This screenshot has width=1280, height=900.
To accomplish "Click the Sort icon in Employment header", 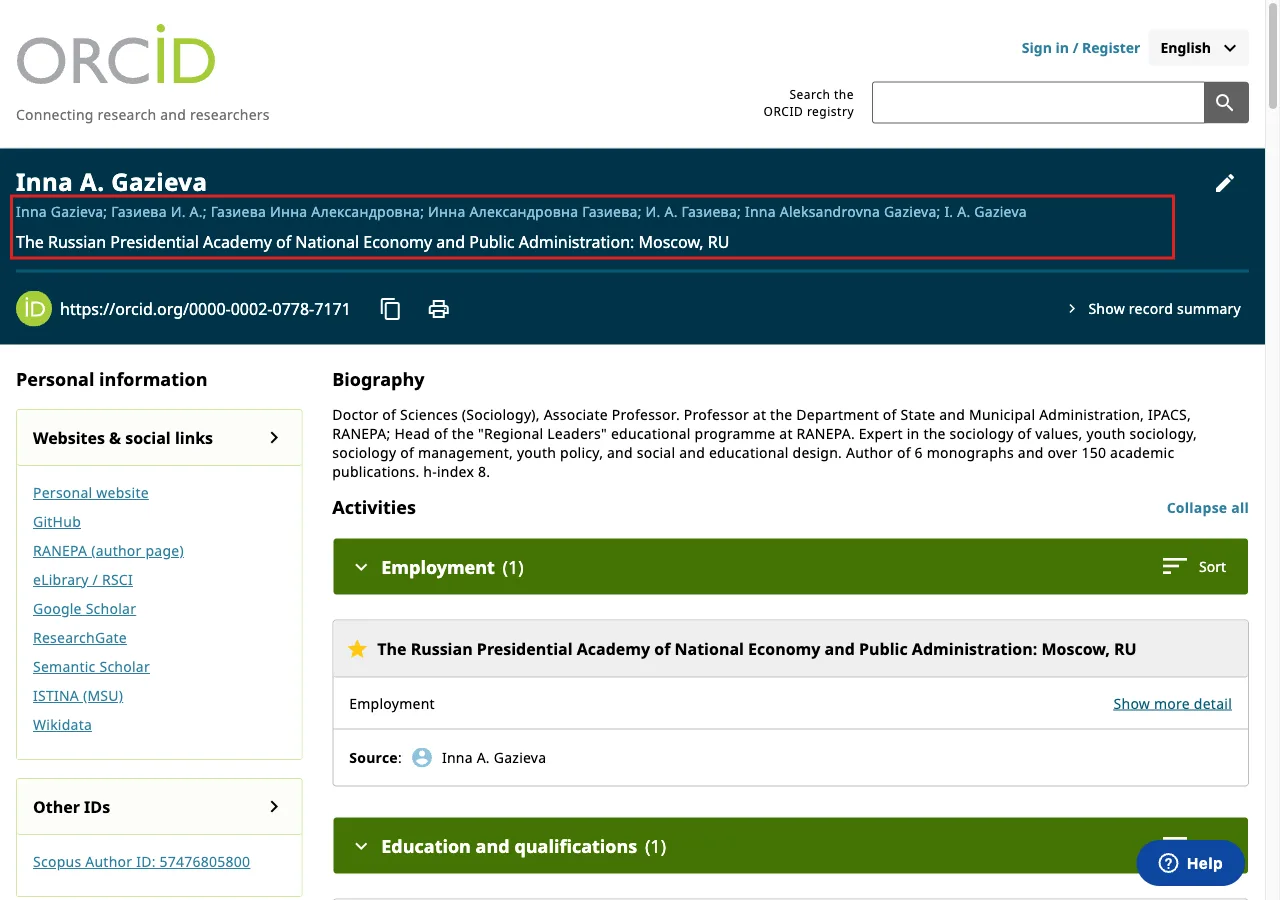I will 1175,567.
